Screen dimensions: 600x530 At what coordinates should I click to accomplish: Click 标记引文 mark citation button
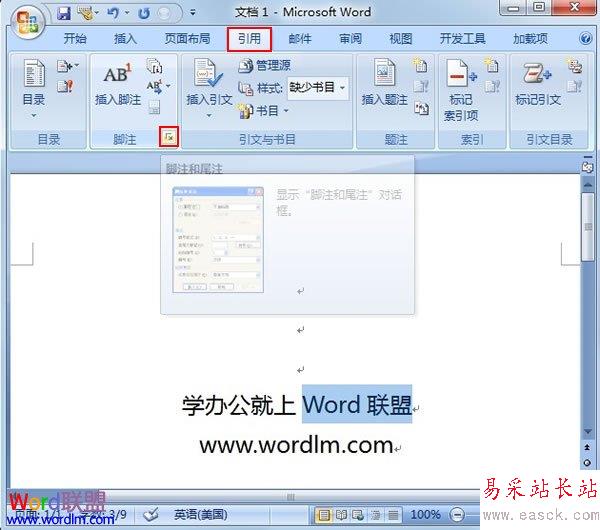pyautogui.click(x=538, y=83)
